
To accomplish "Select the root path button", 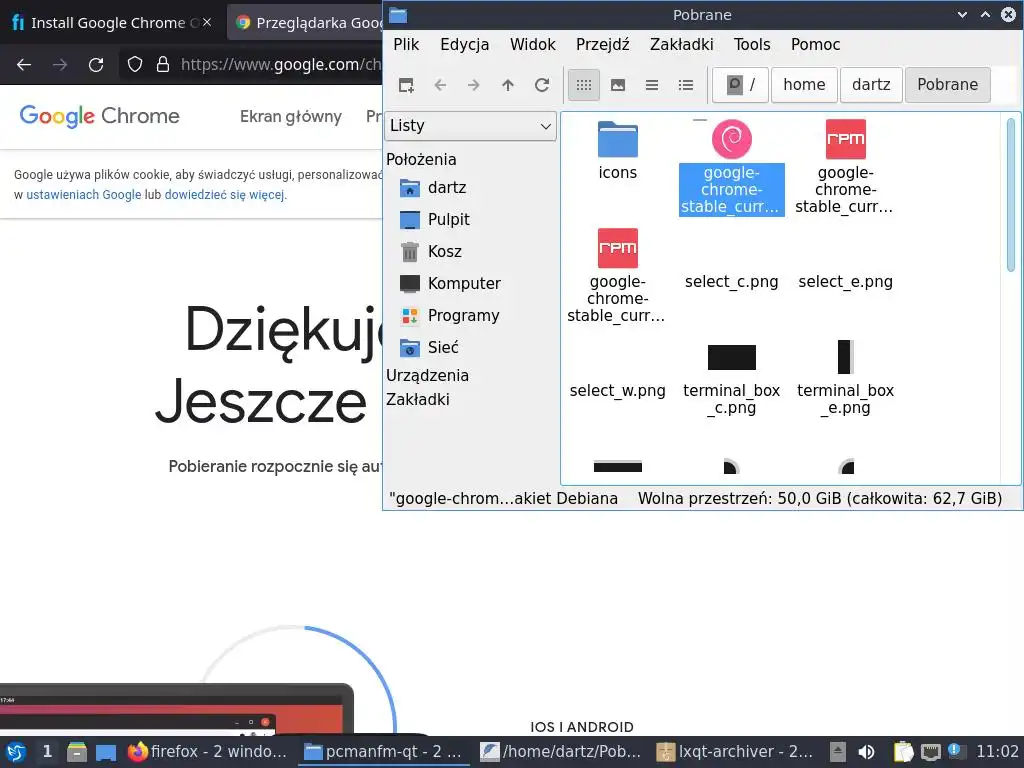I will 741,85.
